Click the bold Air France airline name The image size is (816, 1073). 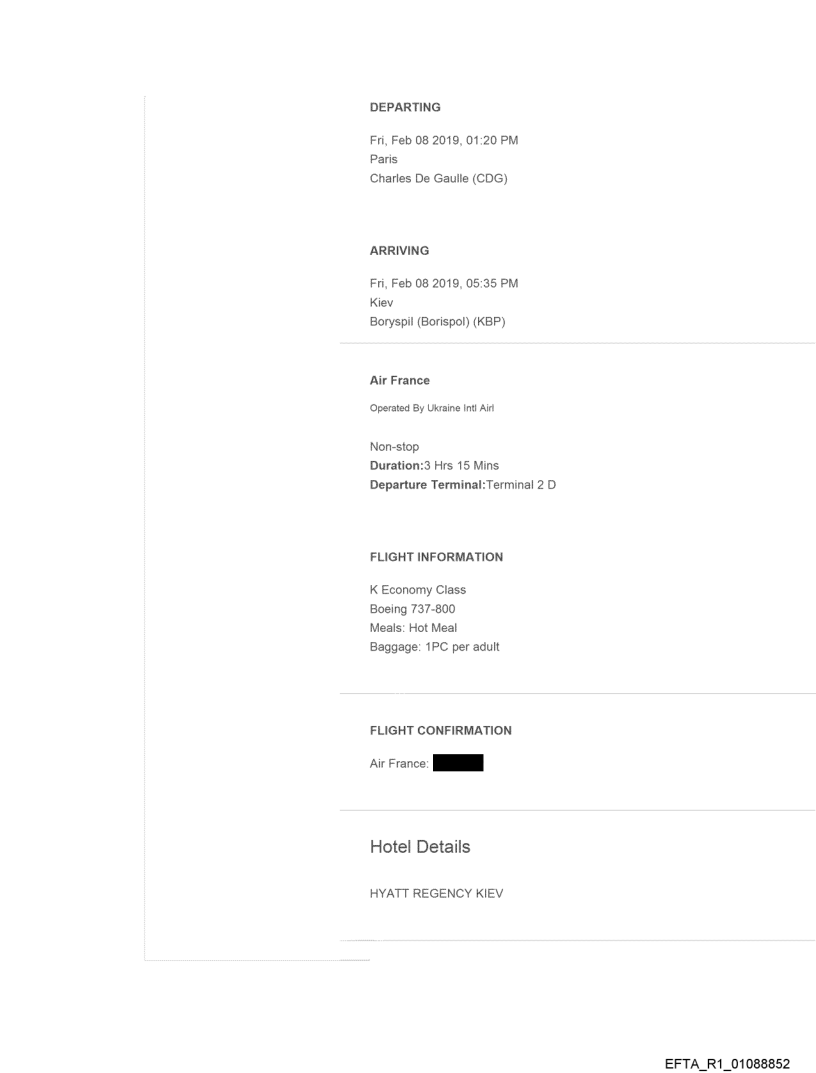pos(400,381)
